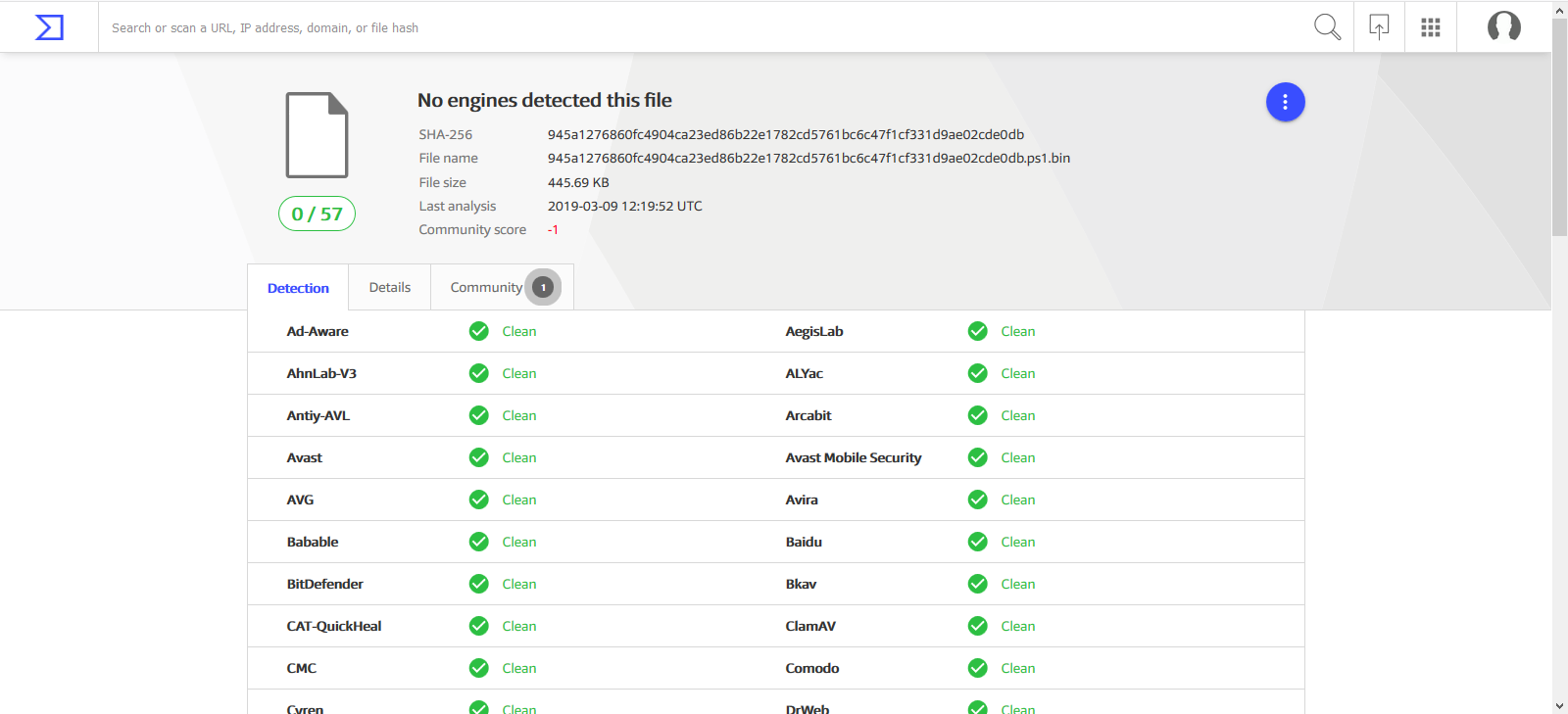Click the file size 445.69 KB
Viewport: 1568px width, 714px height.
coord(578,182)
